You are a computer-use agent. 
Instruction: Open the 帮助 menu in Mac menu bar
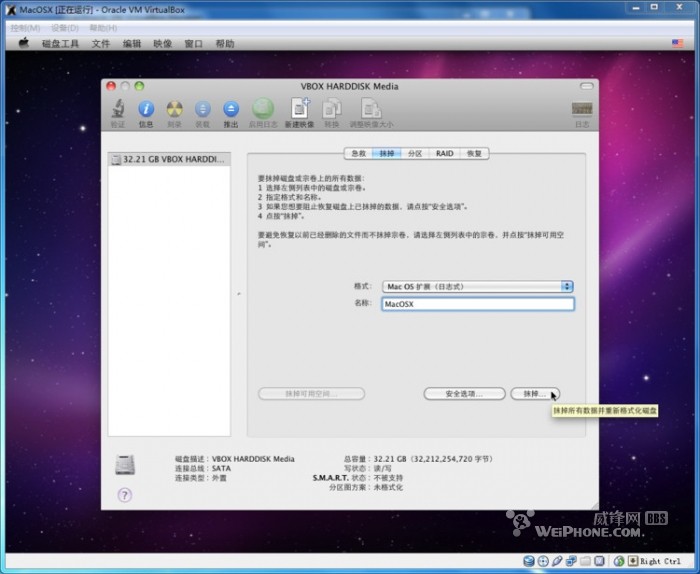tap(225, 43)
